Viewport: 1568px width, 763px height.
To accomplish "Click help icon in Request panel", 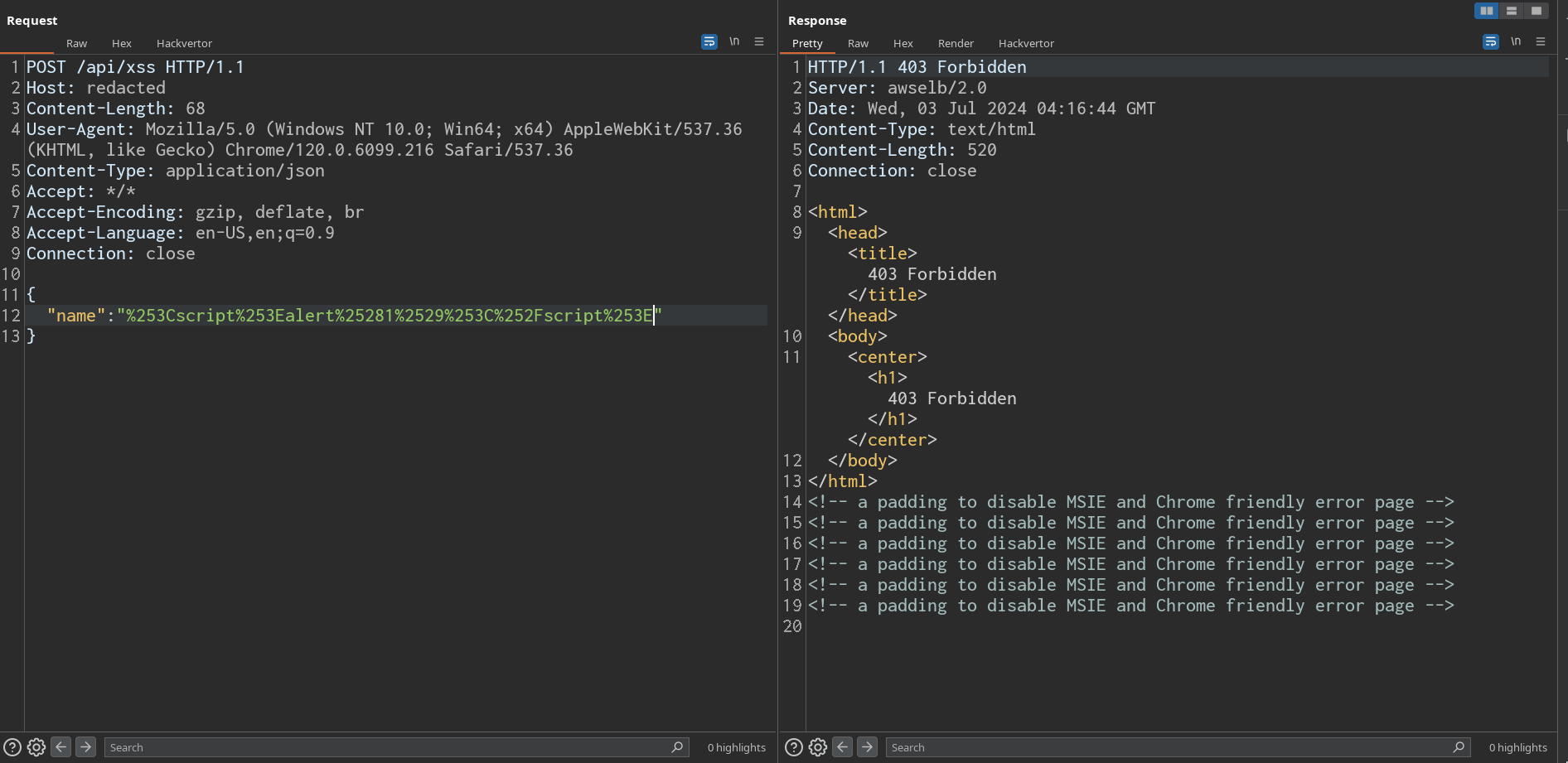I will [x=12, y=747].
